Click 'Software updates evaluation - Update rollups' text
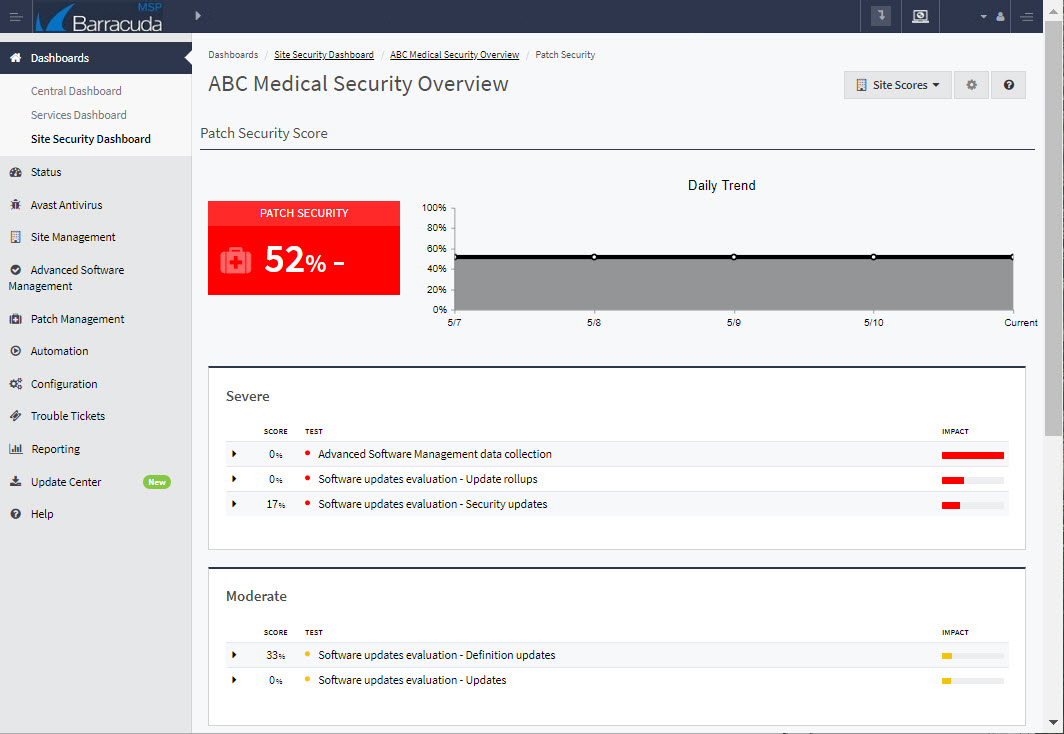Viewport: 1064px width, 734px height. tap(428, 479)
